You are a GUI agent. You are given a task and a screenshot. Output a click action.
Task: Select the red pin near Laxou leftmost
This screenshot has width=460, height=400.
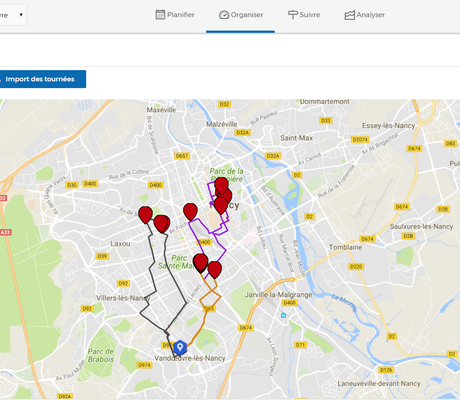pyautogui.click(x=145, y=215)
